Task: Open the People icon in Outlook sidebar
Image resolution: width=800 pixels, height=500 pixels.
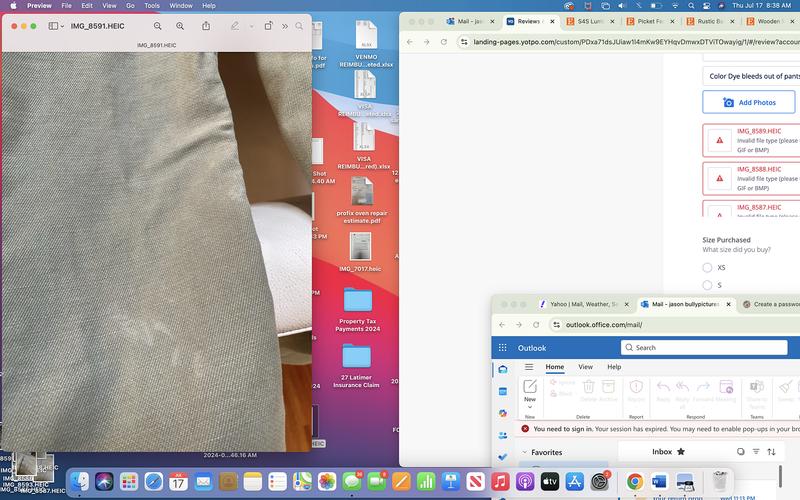Action: (503, 435)
